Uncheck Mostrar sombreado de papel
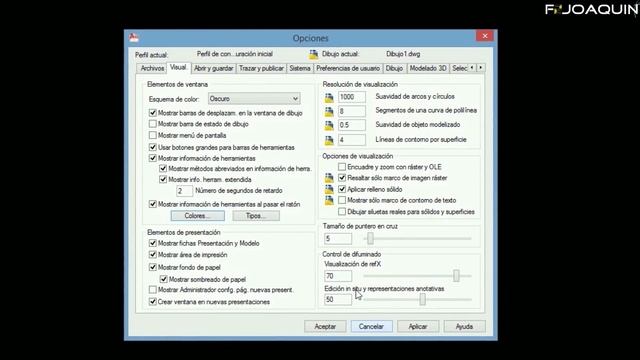The height and width of the screenshot is (360, 640). click(163, 279)
